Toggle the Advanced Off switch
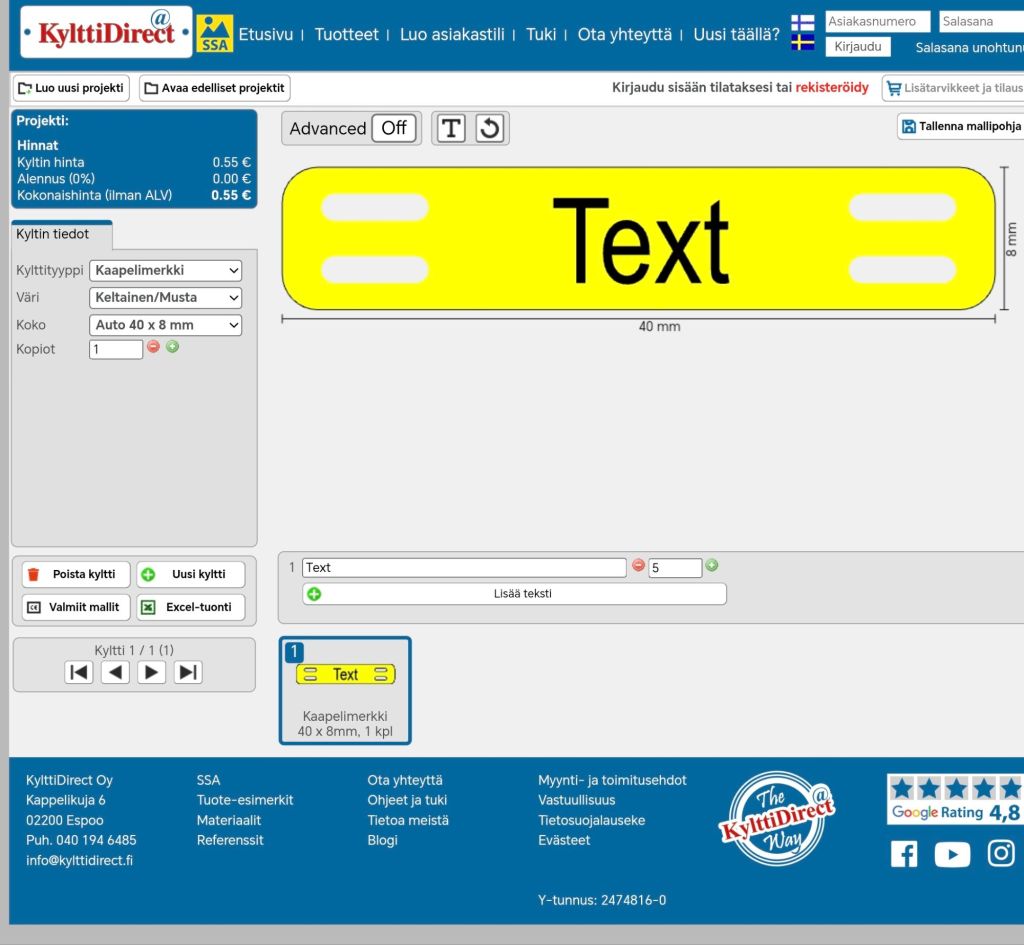This screenshot has width=1024, height=945. [x=394, y=128]
